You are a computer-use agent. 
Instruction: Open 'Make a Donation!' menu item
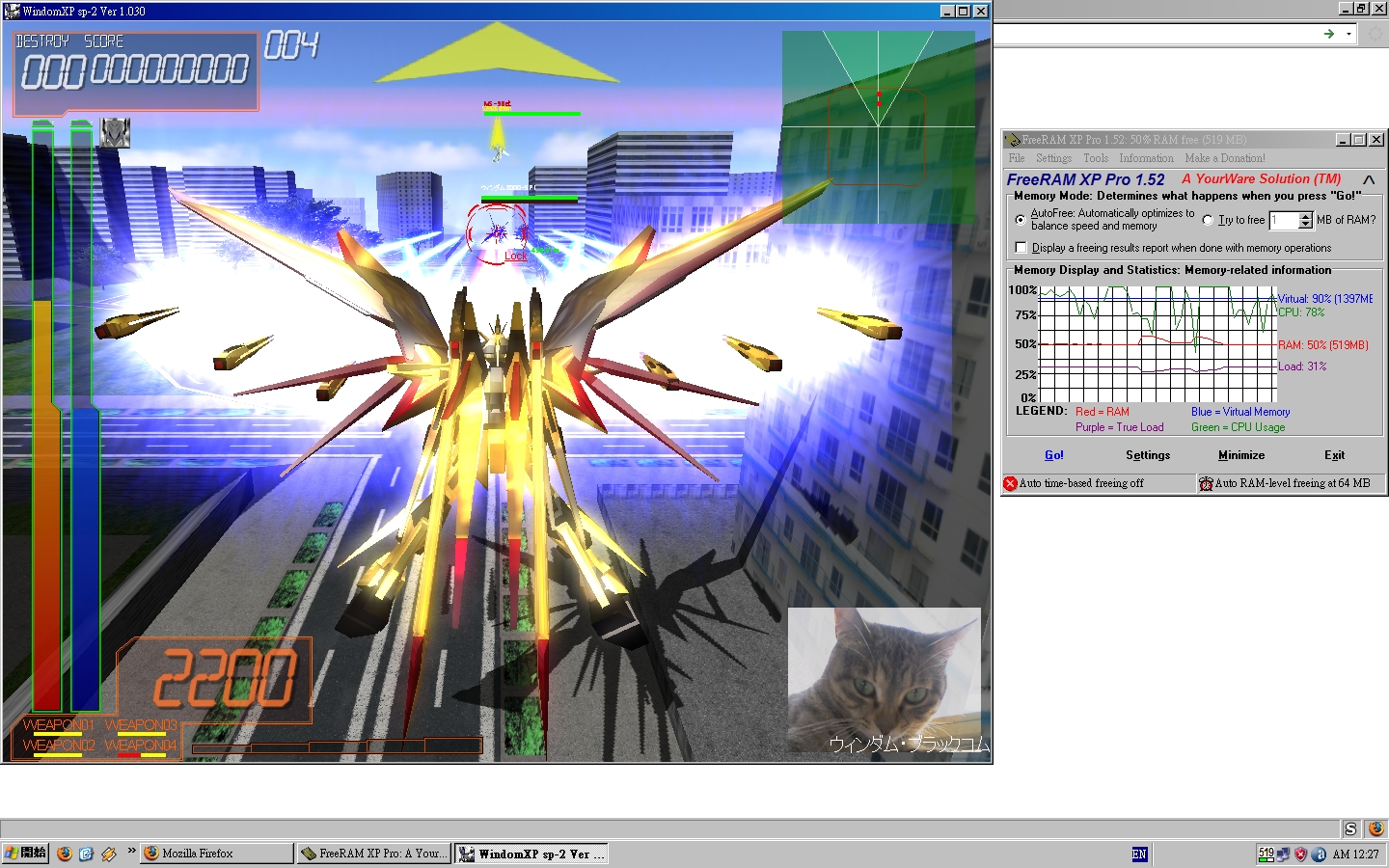[1225, 158]
